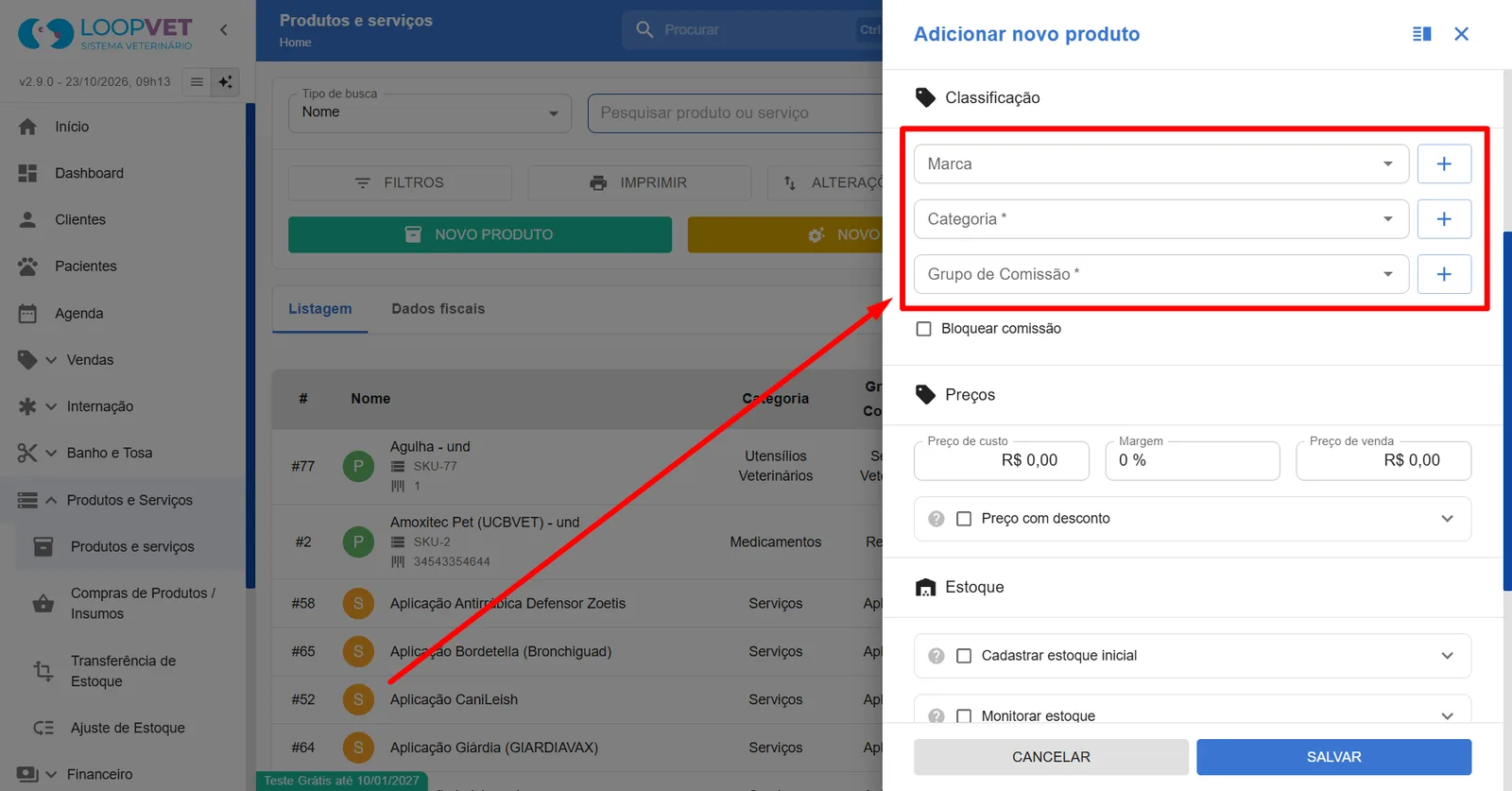
Task: Open the Tipo de busca dropdown
Action: [430, 112]
